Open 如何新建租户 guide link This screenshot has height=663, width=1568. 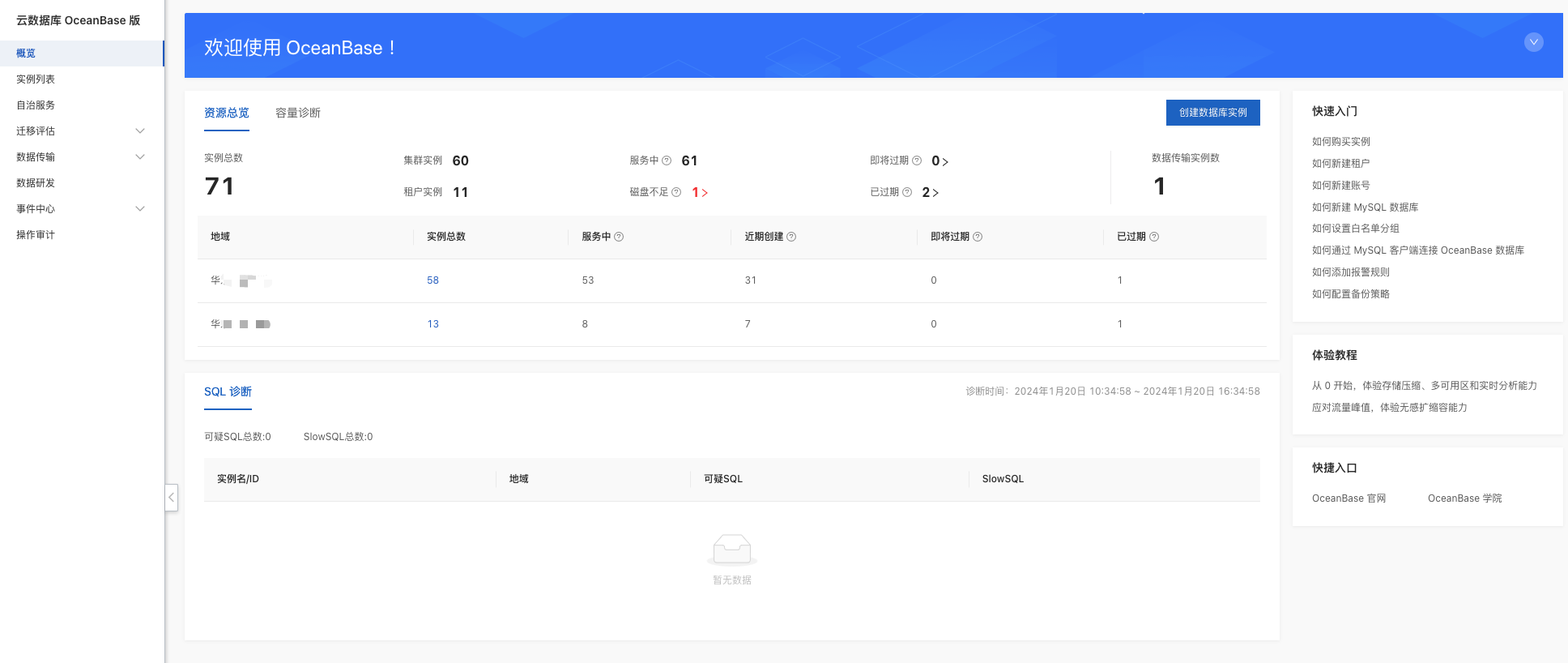click(x=1341, y=163)
